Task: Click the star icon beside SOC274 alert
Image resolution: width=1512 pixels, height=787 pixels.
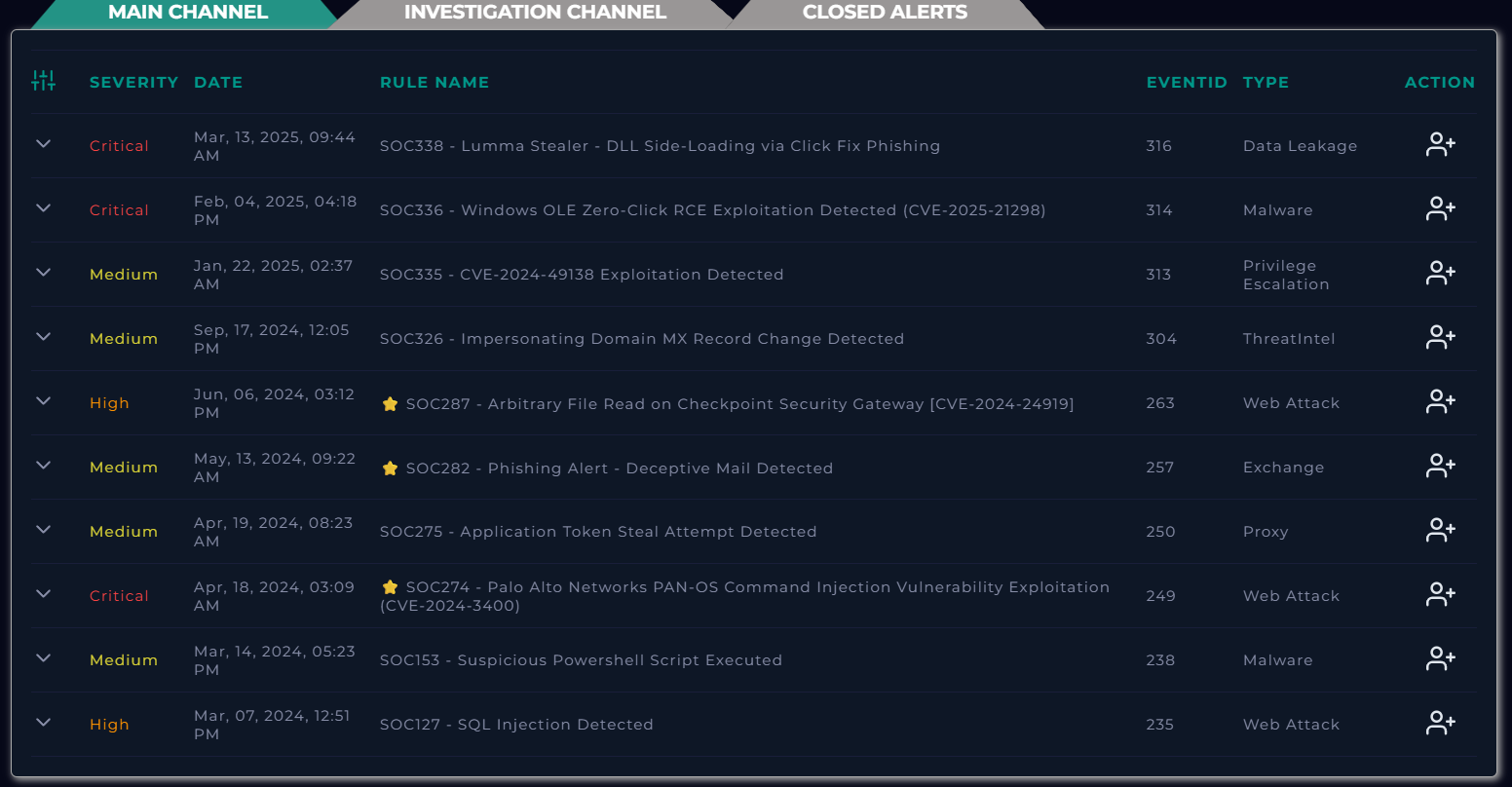Action: [x=390, y=586]
